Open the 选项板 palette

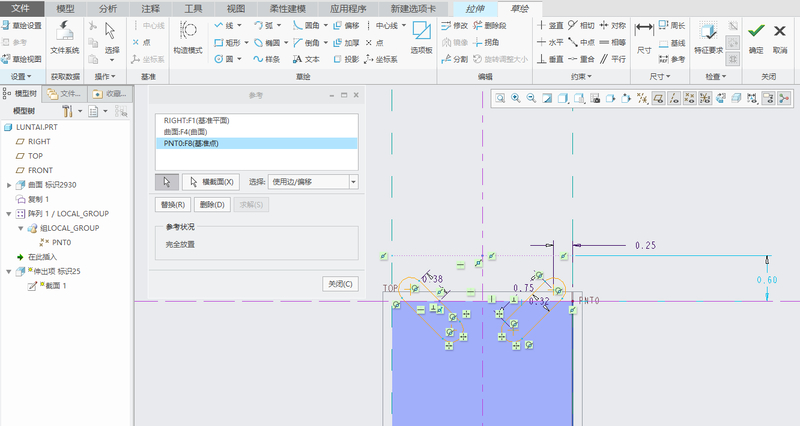pos(421,37)
